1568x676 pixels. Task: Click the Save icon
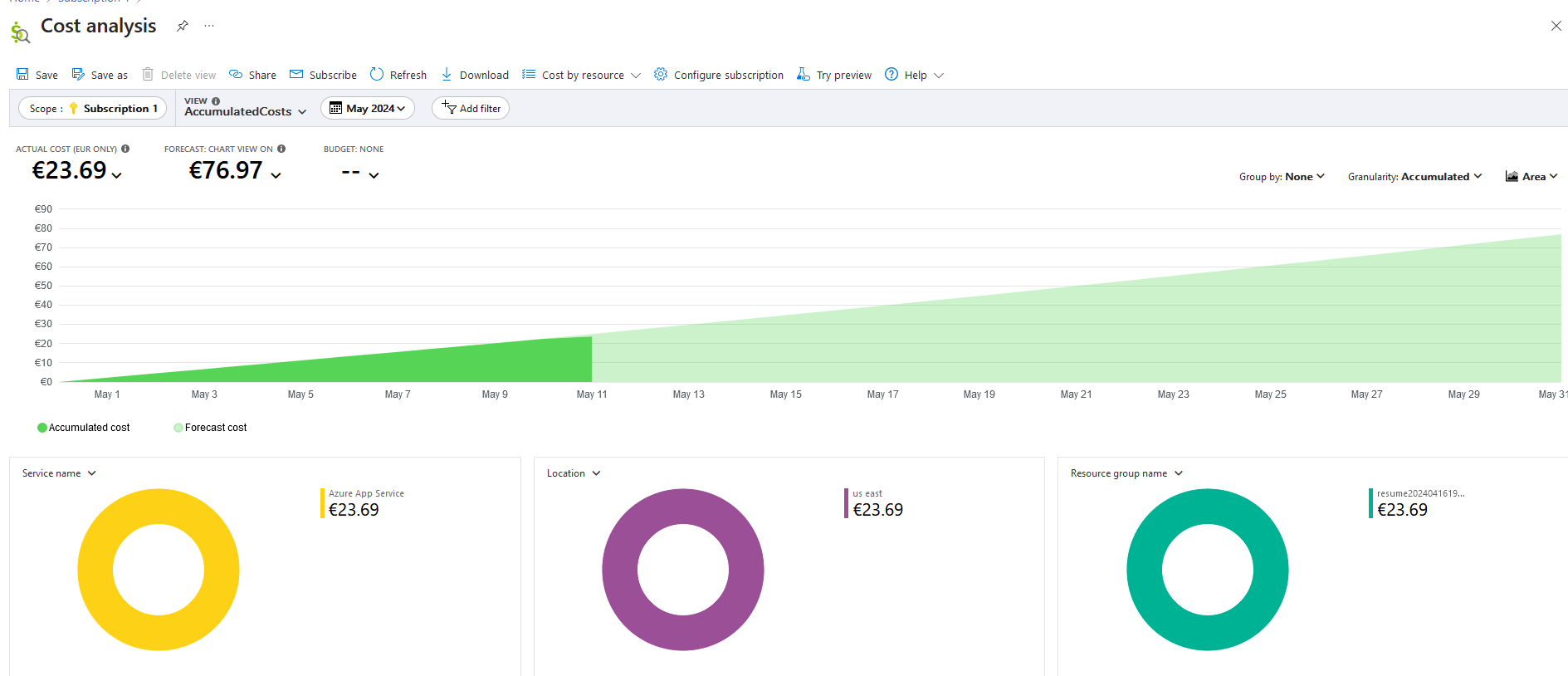pyautogui.click(x=22, y=75)
